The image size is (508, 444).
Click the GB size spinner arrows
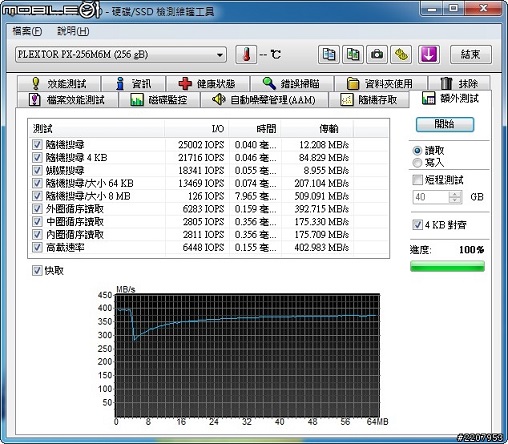pos(455,197)
